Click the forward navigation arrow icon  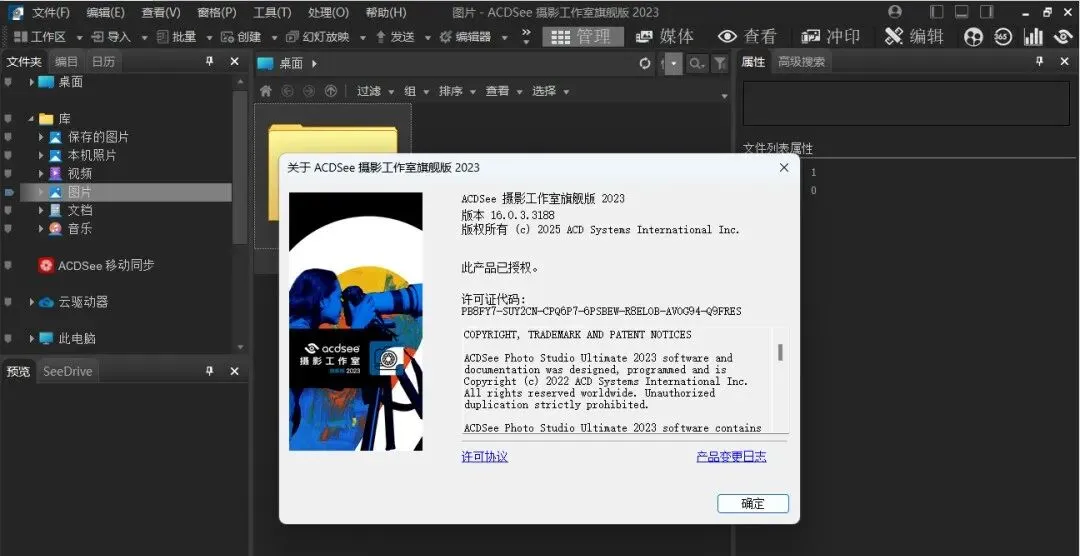[309, 91]
